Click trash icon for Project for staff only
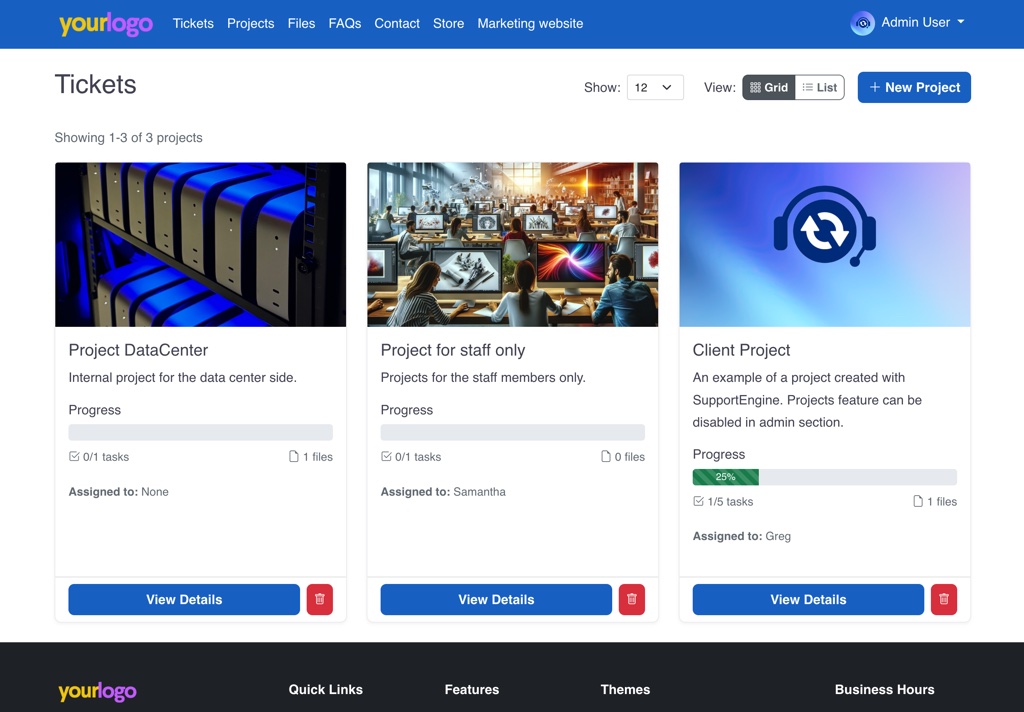 [632, 599]
